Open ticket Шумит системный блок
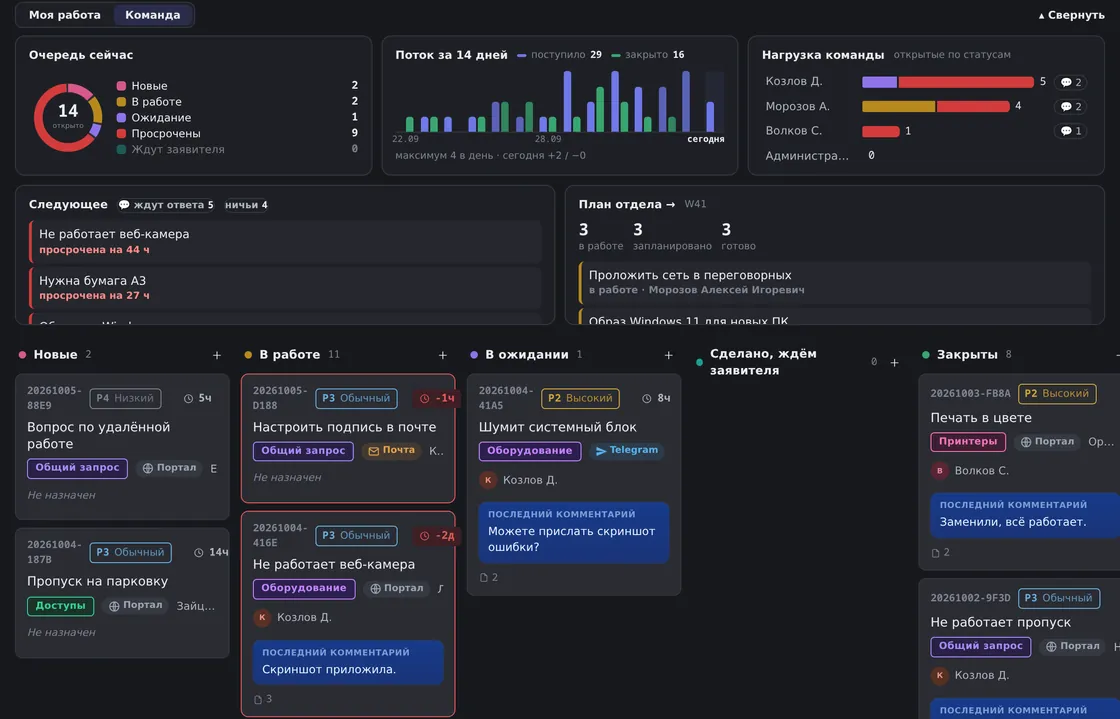 click(x=574, y=484)
